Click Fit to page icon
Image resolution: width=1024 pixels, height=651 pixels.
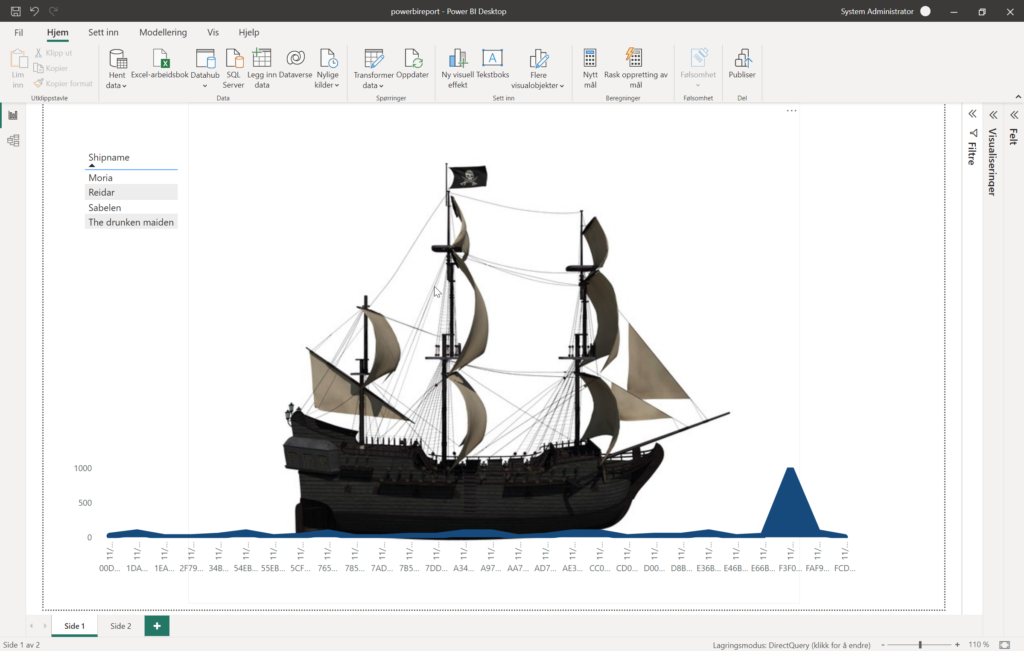click(x=1004, y=645)
